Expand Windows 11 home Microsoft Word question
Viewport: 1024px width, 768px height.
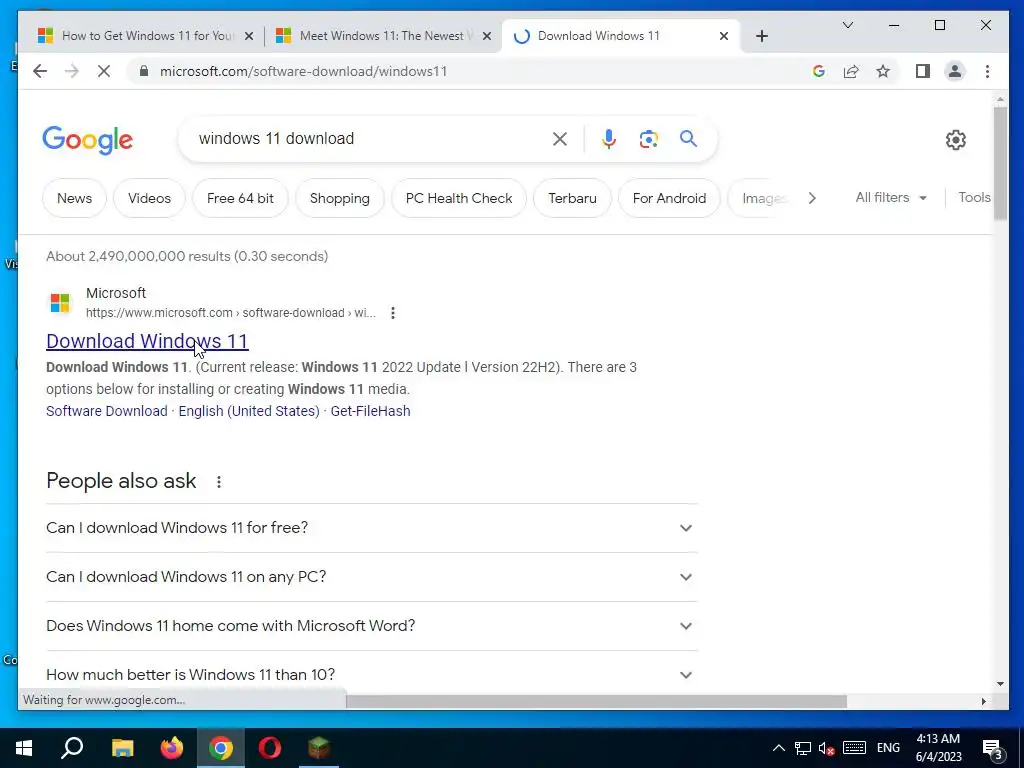(x=372, y=626)
